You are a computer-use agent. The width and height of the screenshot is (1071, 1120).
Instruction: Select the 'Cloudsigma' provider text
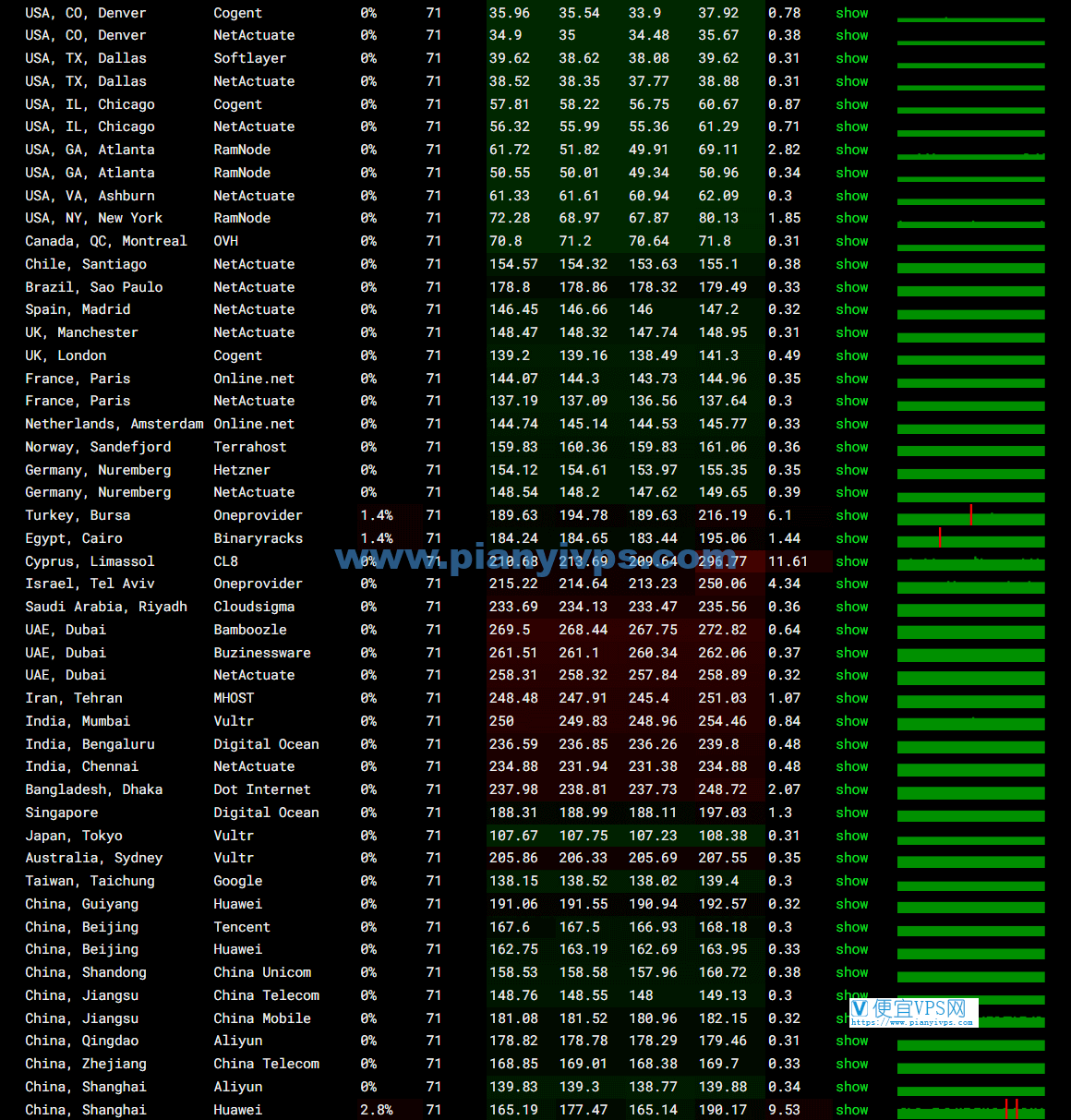254,607
